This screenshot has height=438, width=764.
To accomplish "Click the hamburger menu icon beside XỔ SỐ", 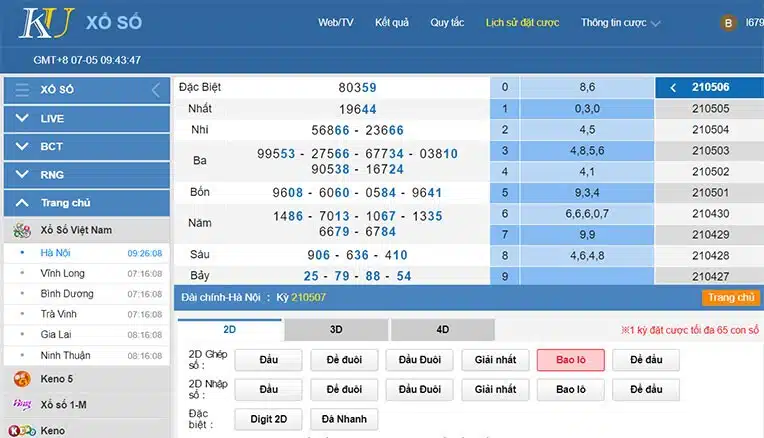I will click(22, 90).
